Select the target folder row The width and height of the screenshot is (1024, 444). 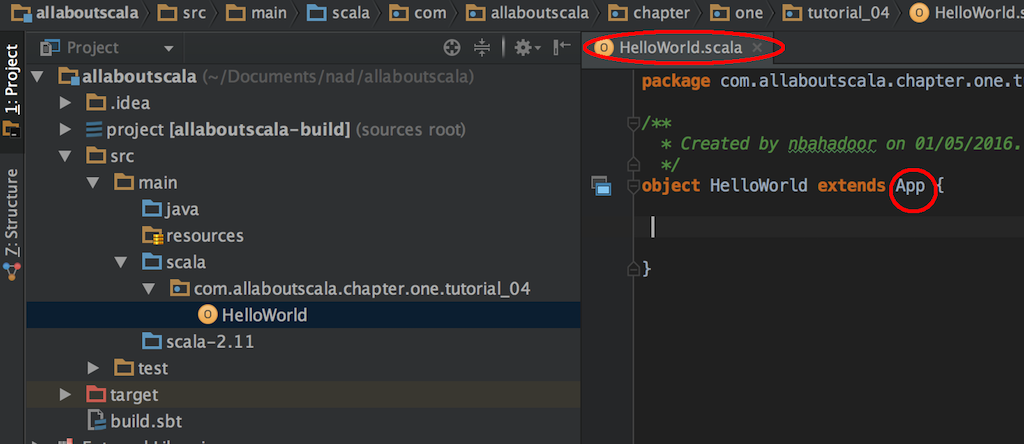pyautogui.click(x=303, y=394)
